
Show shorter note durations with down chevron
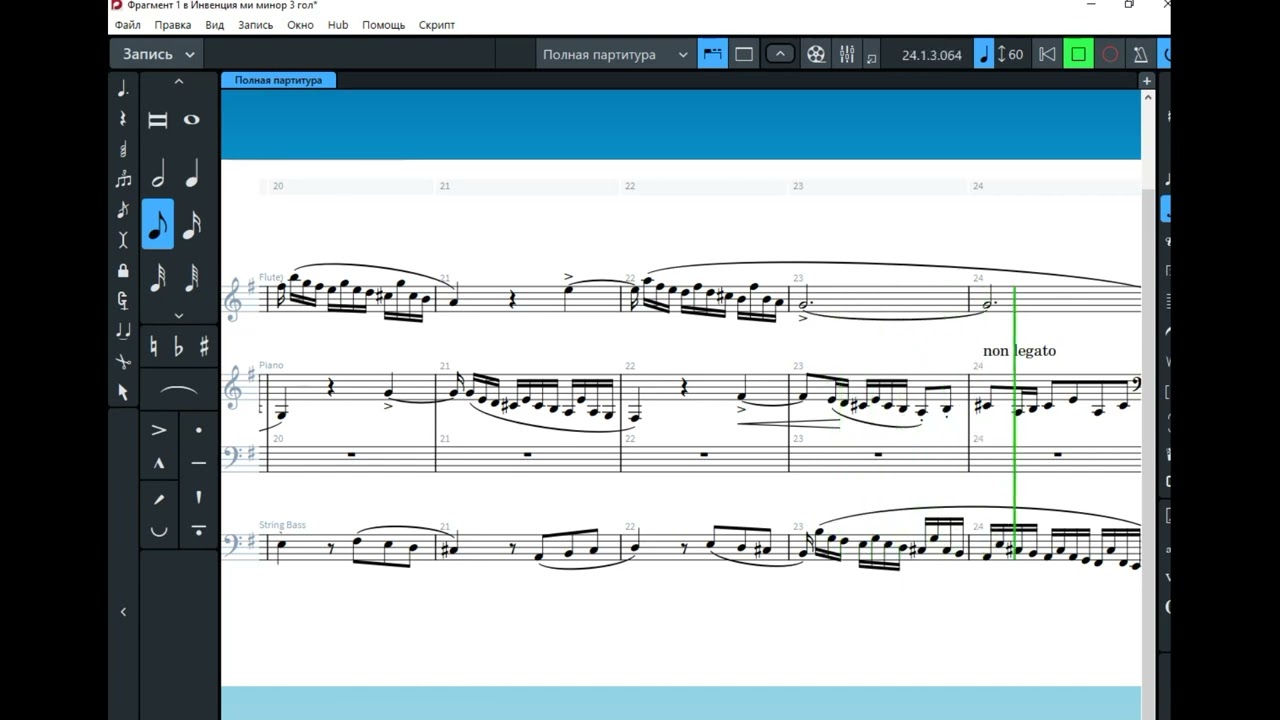[179, 315]
